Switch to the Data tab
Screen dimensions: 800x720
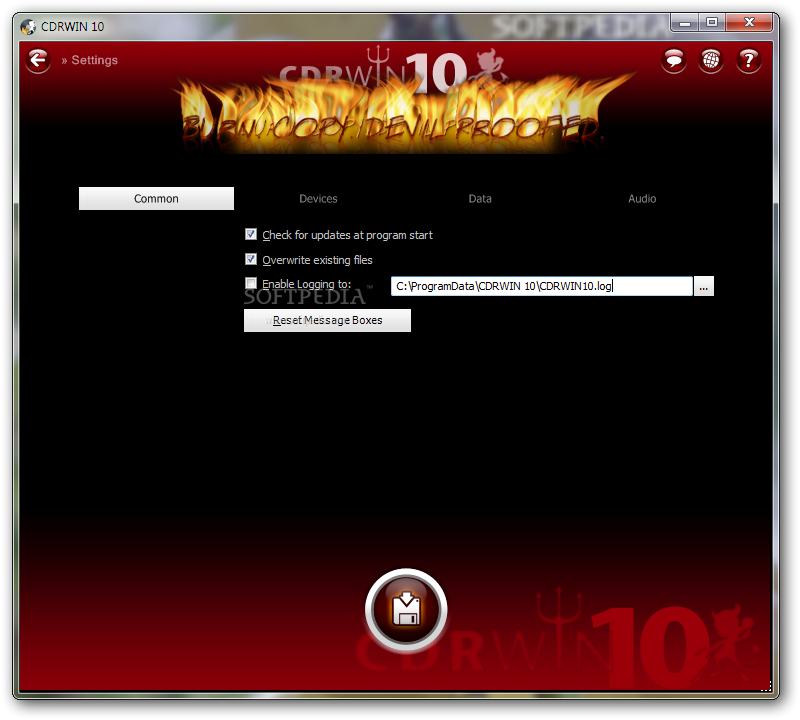click(x=480, y=198)
